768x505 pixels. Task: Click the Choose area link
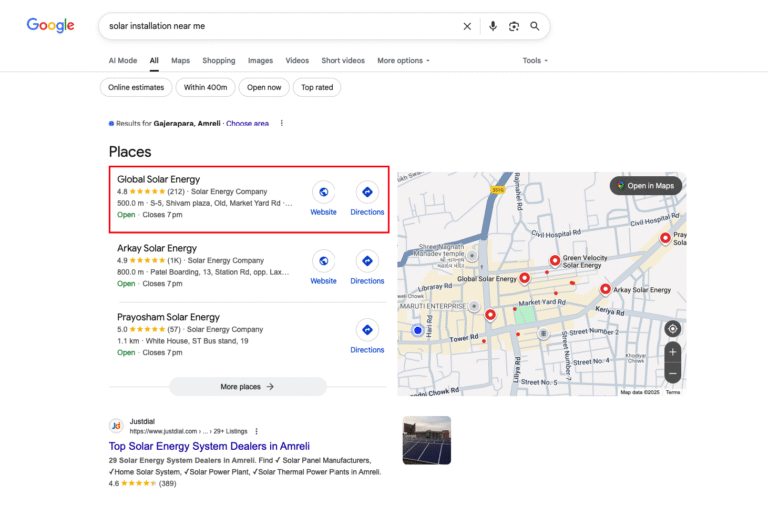247,123
